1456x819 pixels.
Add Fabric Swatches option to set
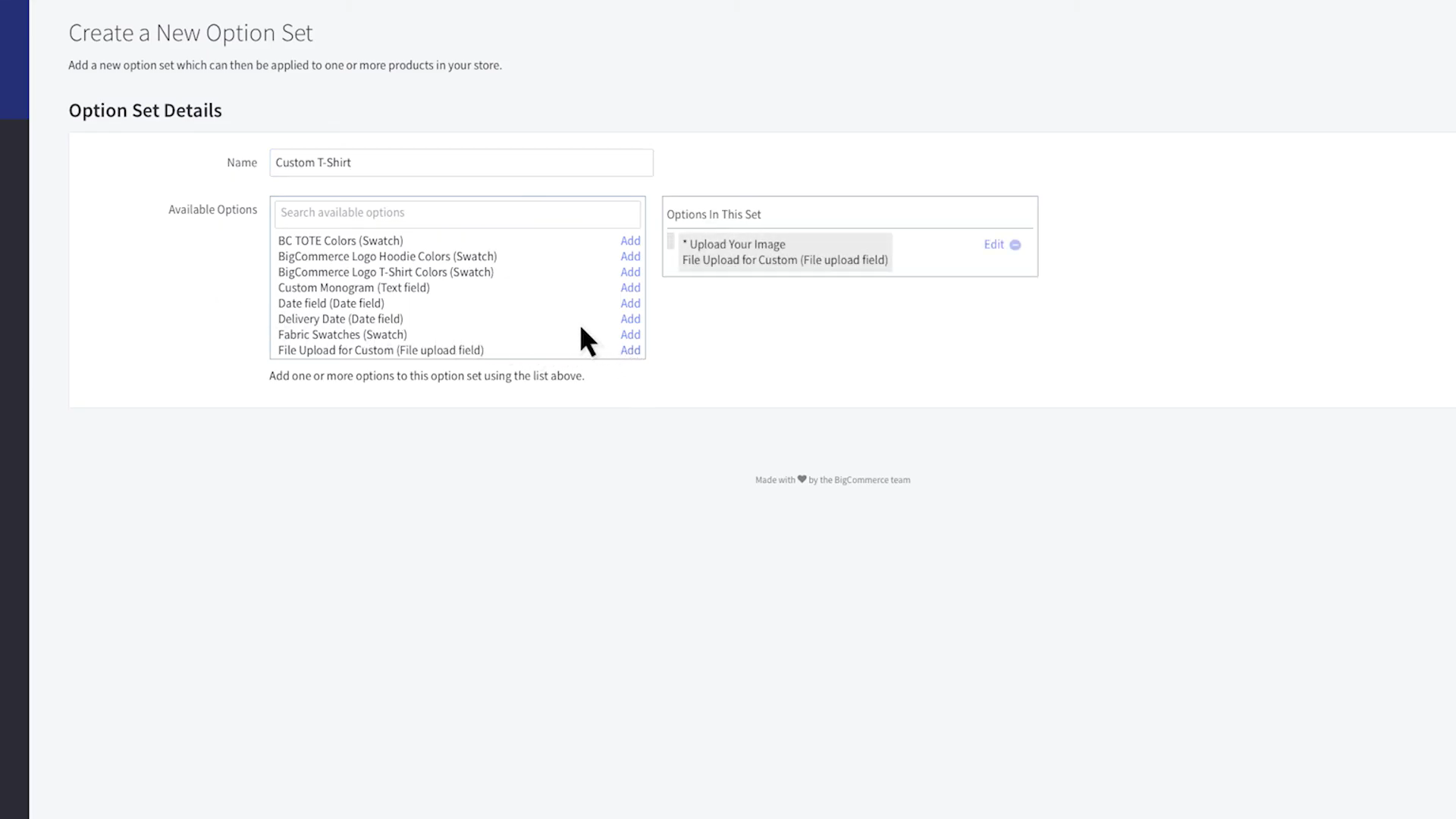point(630,334)
